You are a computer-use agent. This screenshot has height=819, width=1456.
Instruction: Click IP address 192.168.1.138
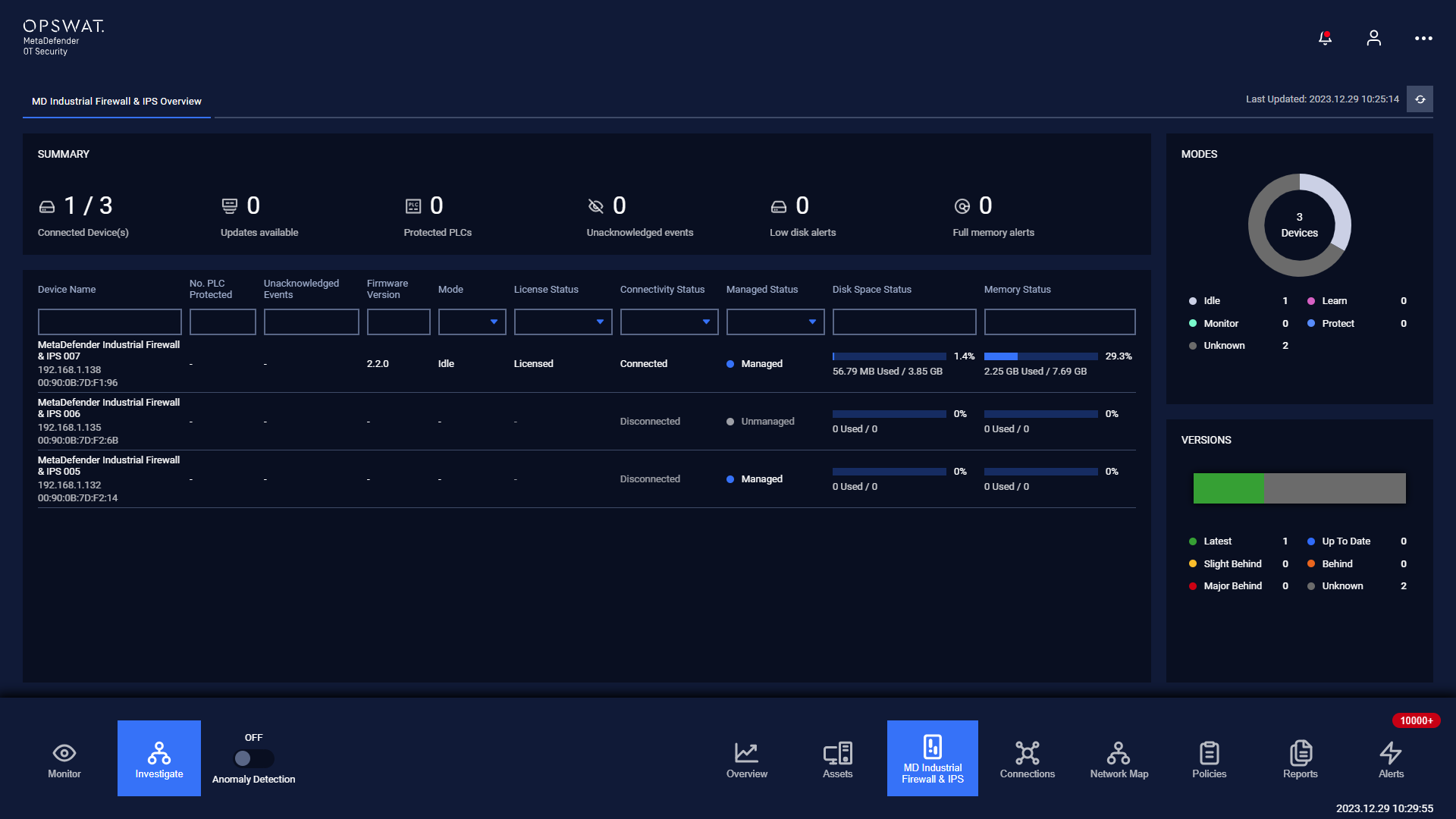69,370
